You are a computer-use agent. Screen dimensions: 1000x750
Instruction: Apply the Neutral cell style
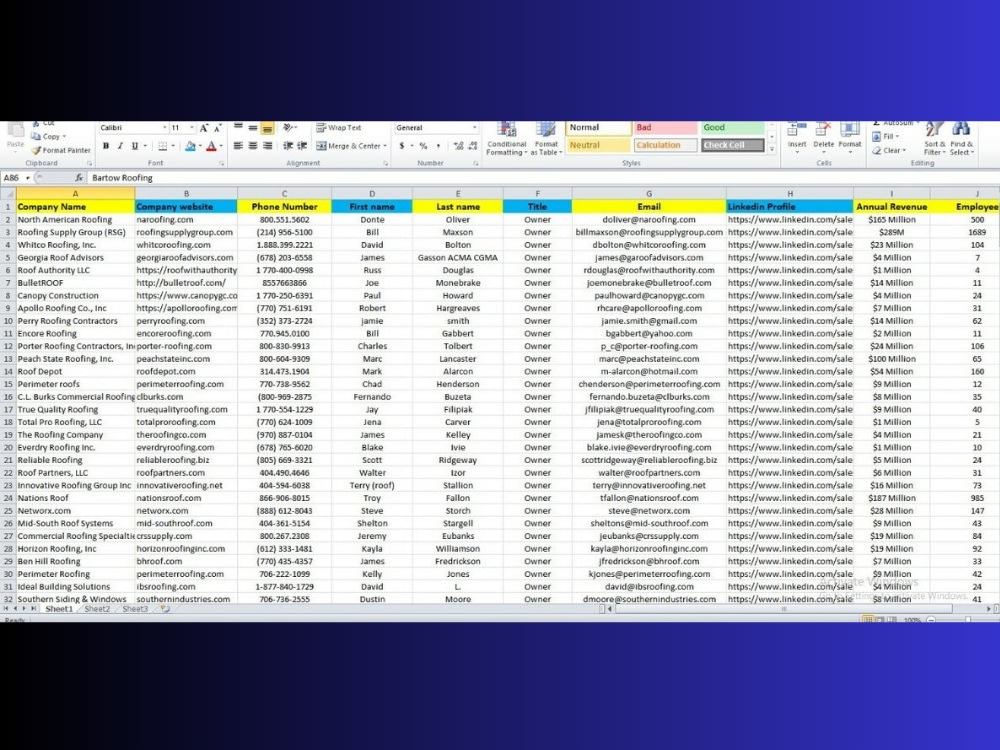point(598,145)
